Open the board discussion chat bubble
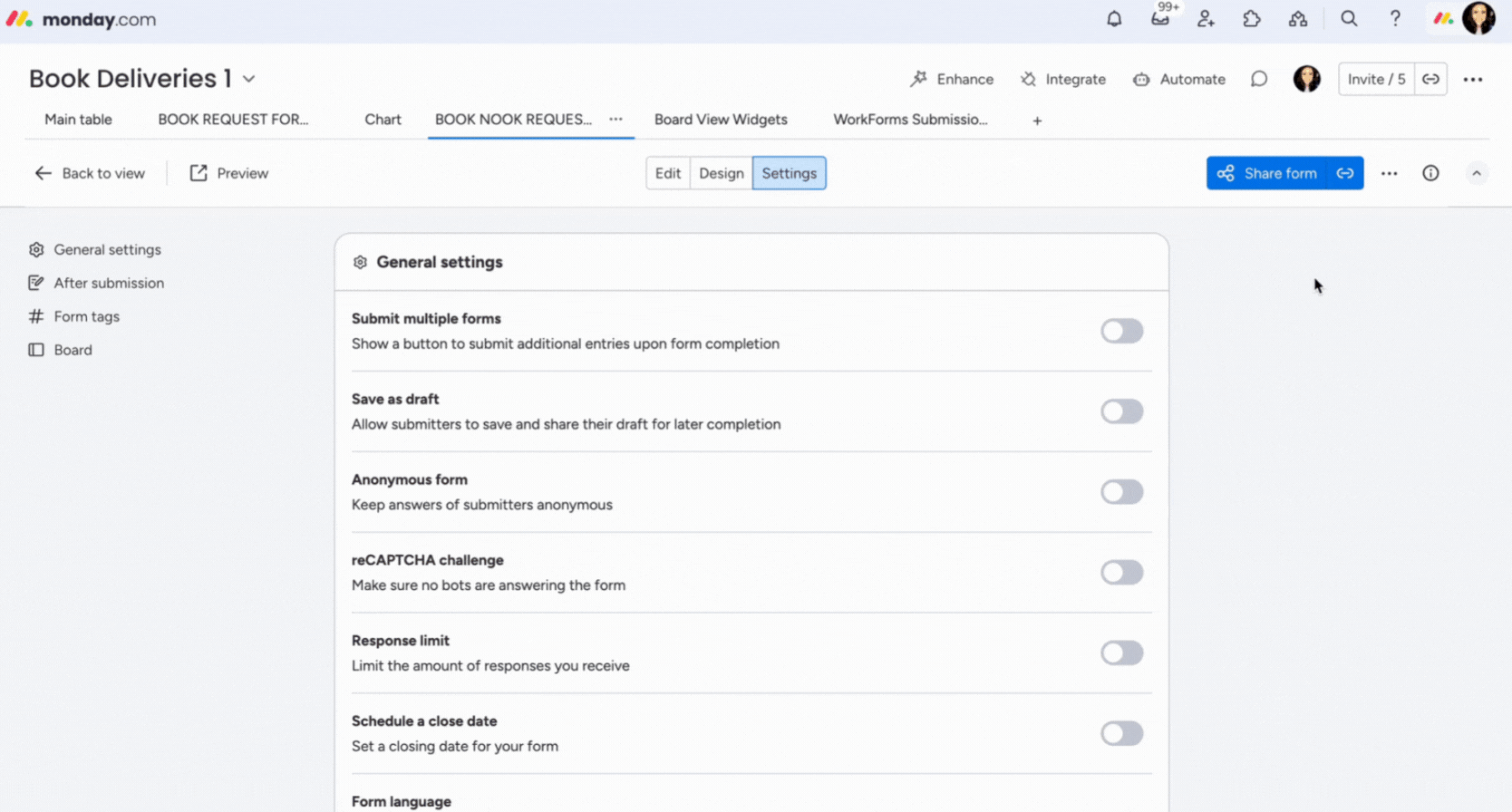The image size is (1512, 812). [x=1259, y=79]
